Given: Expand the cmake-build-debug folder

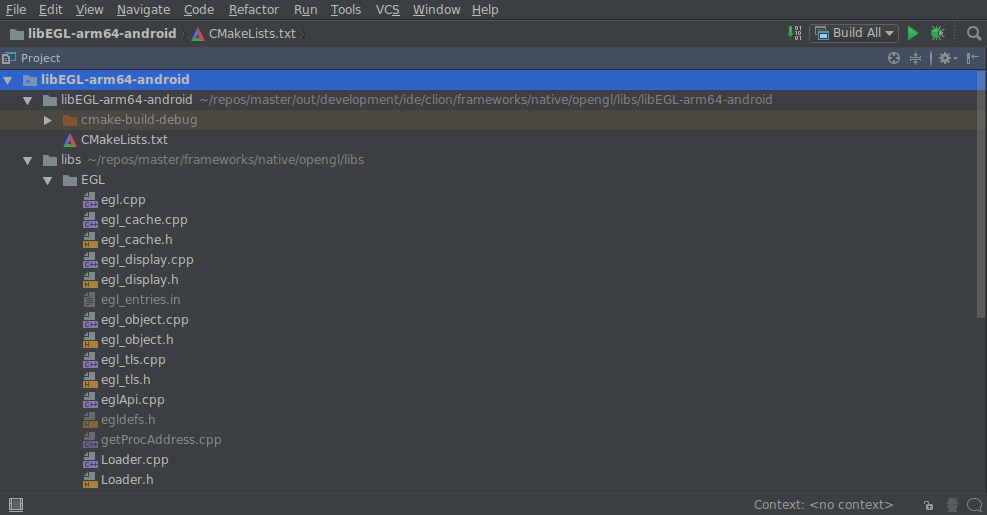Looking at the screenshot, I should 48,120.
